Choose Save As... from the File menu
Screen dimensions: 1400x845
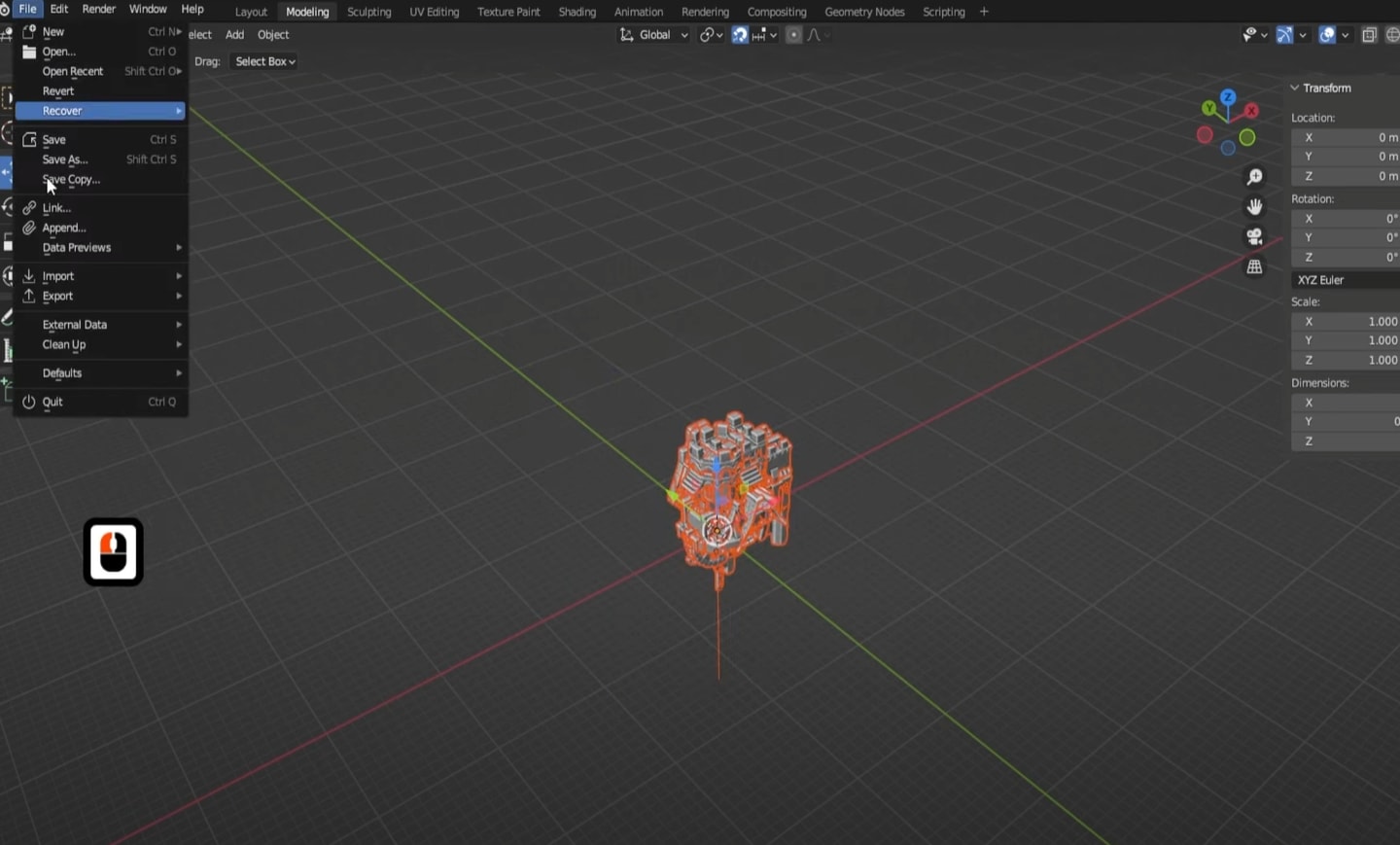pos(100,159)
